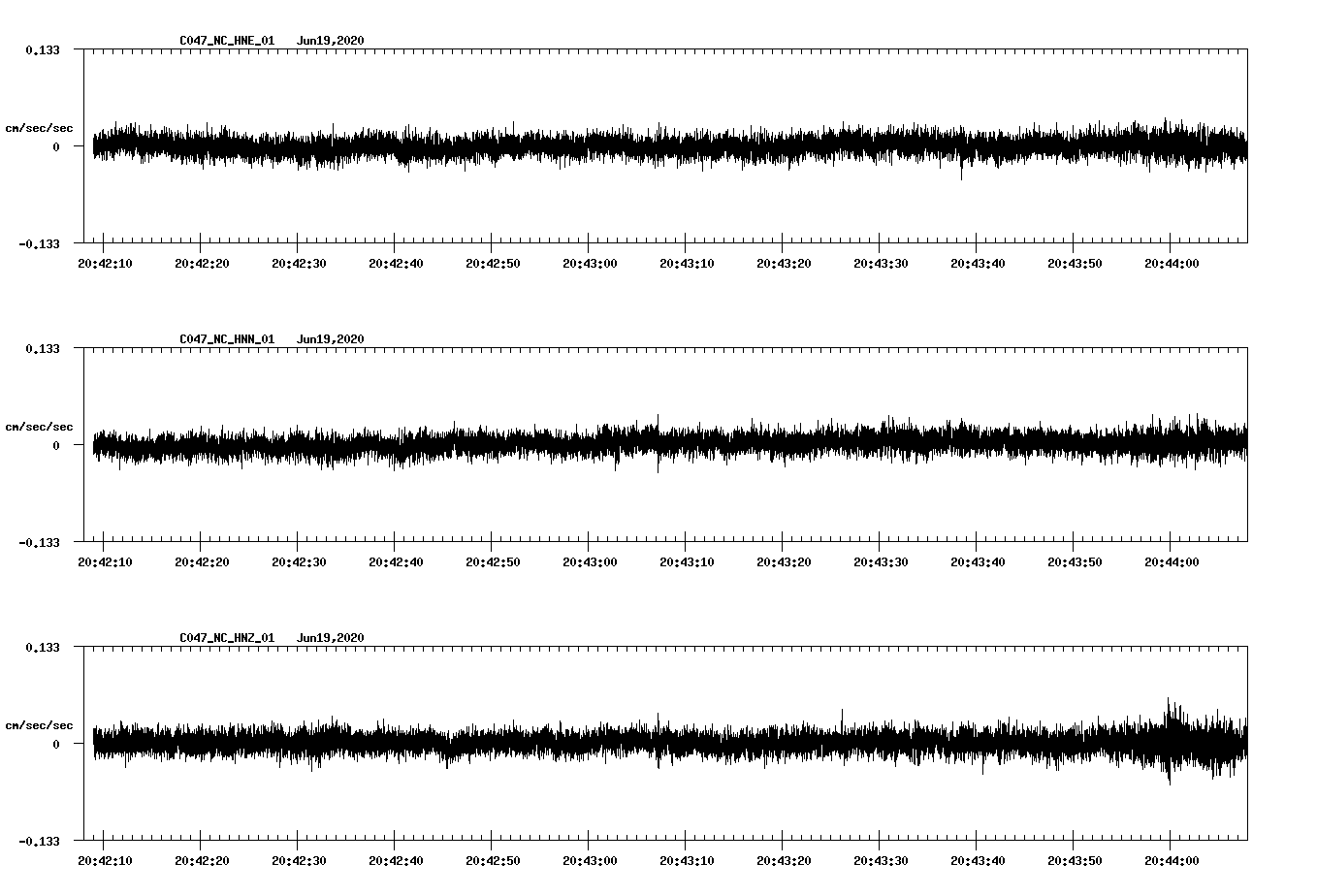The image size is (1317, 896).
Task: Click the HNN trace spike near 20:43:07
Action: coord(658,443)
